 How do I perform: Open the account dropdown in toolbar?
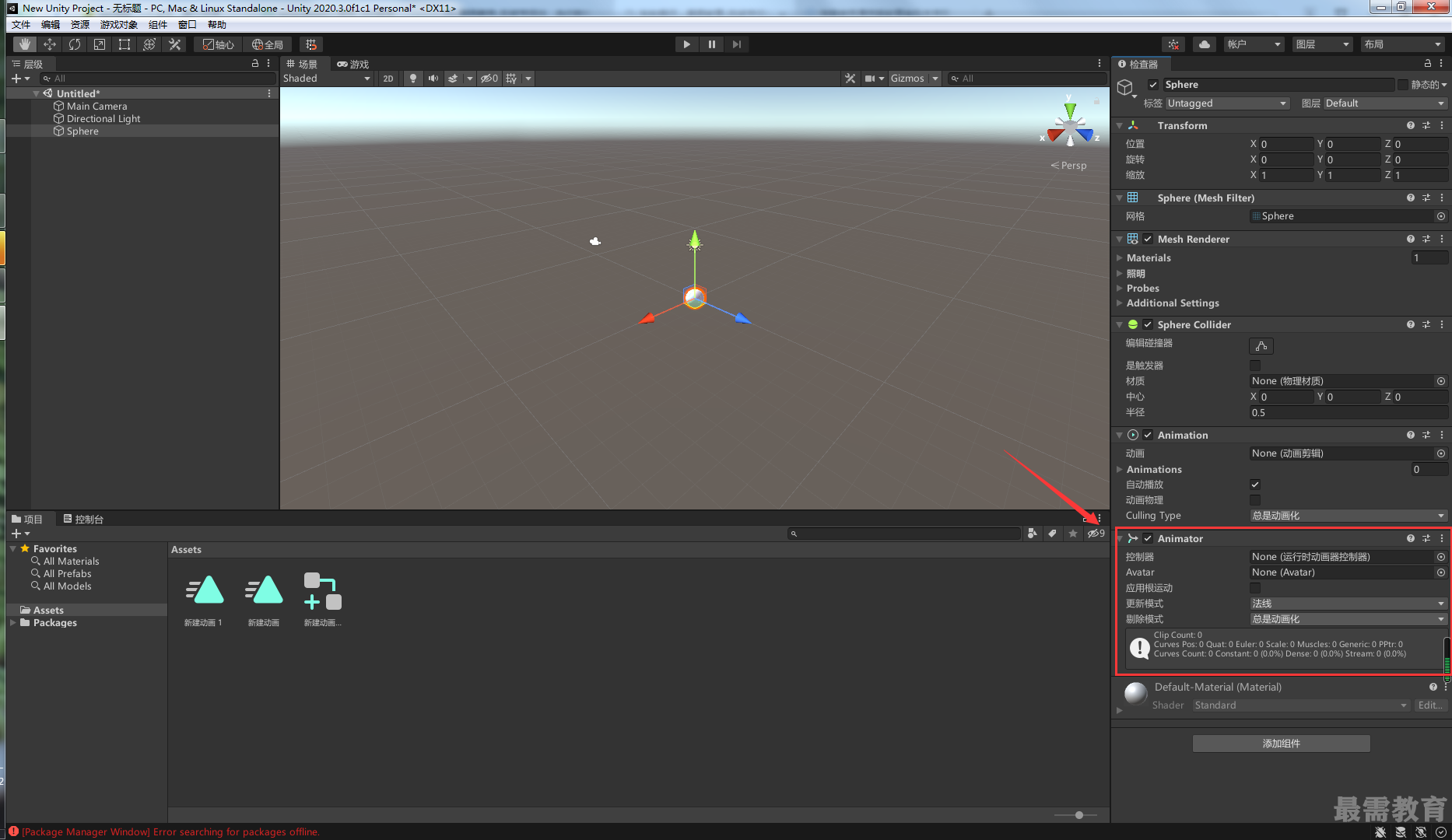1254,44
